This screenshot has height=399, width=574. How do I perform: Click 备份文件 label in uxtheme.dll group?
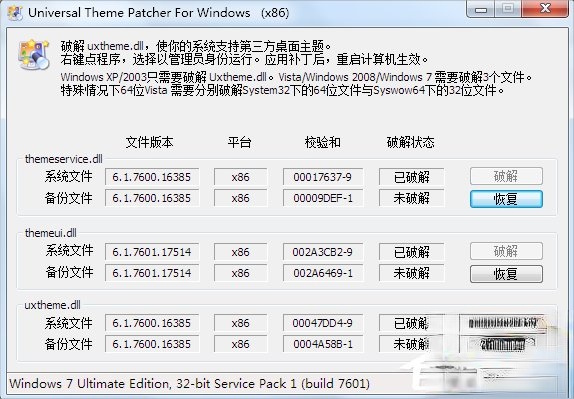(68, 344)
